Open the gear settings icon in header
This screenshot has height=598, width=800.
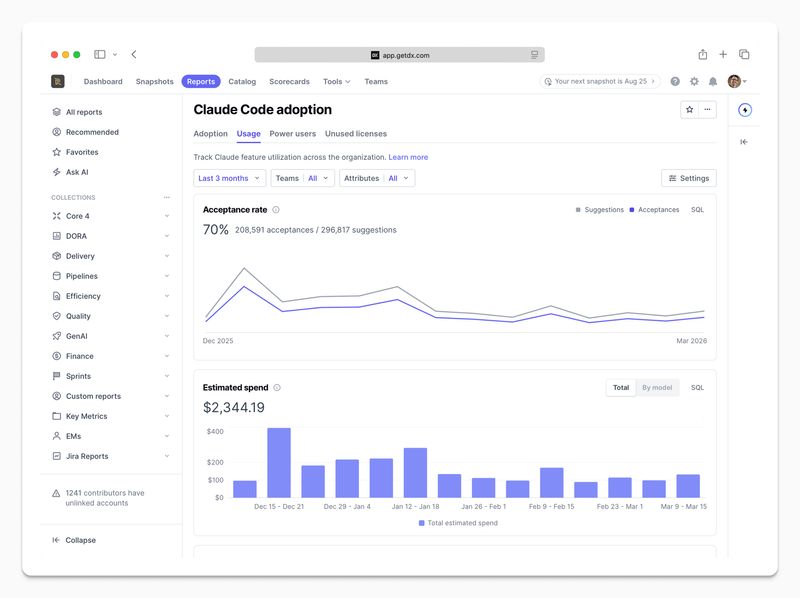[694, 82]
